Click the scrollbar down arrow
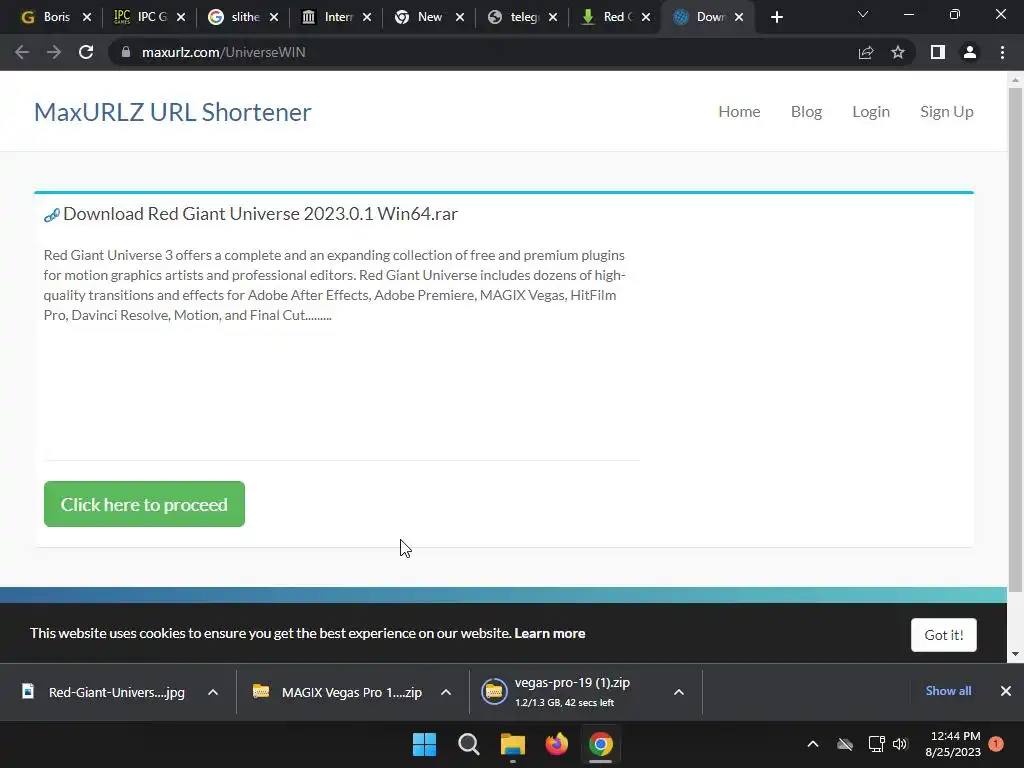Screen dimensions: 1024x768 1015,654
